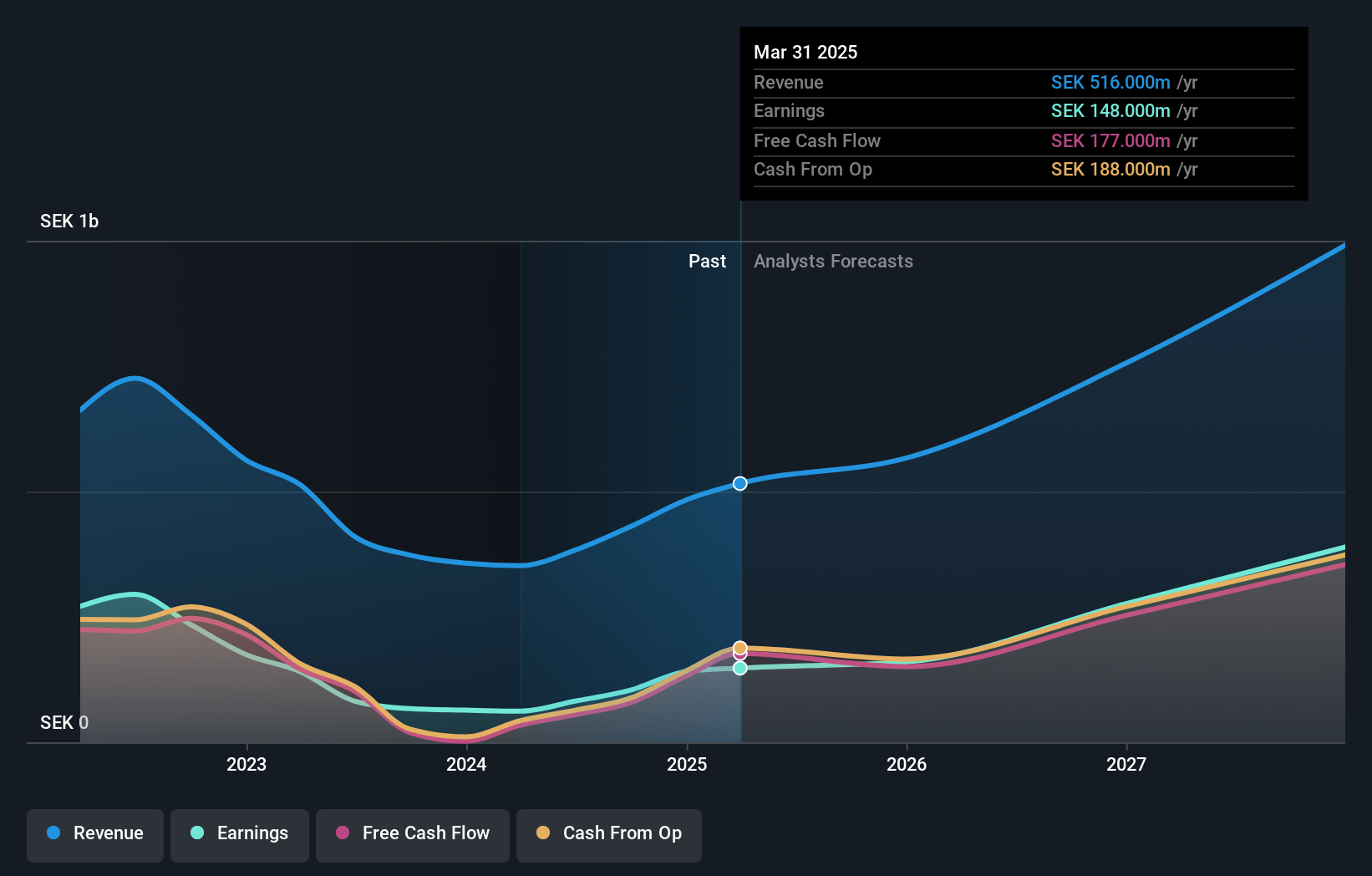
Task: Click the Past section label
Action: pos(707,261)
